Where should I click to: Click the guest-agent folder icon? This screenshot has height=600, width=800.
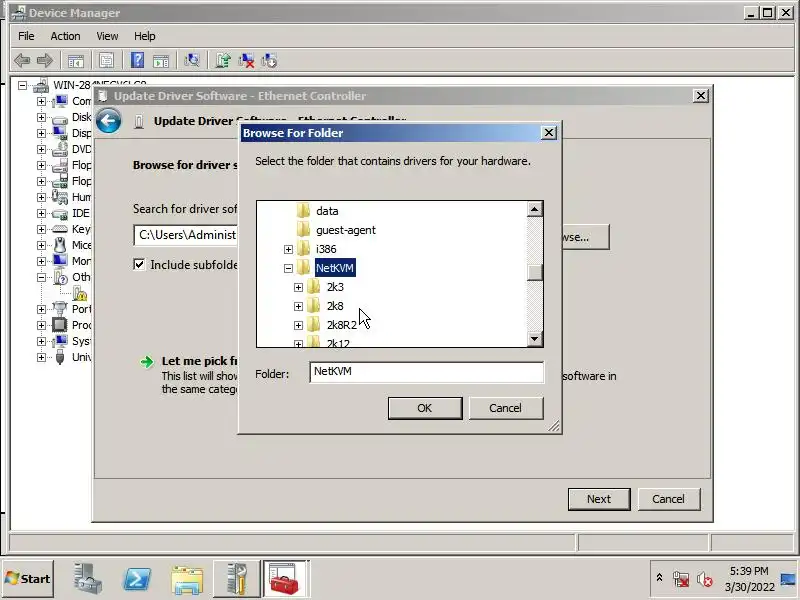tap(303, 230)
